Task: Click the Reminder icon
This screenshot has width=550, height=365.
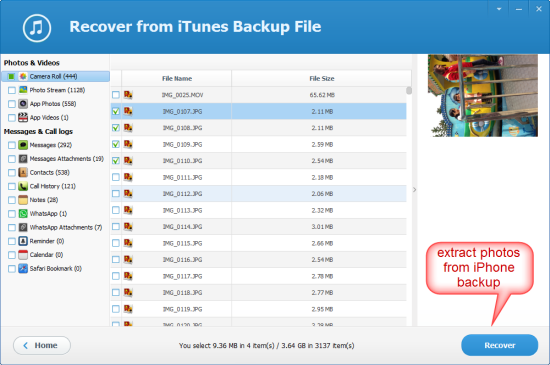Action: click(23, 241)
